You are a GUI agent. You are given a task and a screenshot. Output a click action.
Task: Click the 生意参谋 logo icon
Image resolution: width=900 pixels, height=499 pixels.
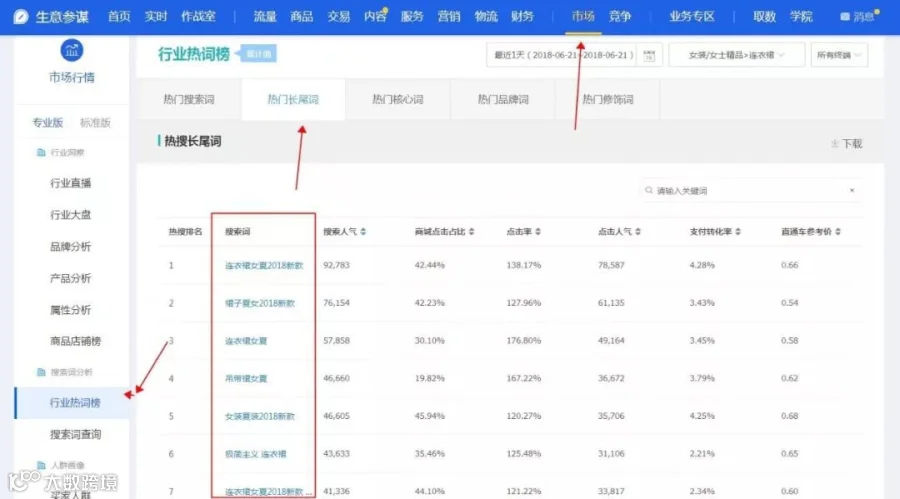21,17
